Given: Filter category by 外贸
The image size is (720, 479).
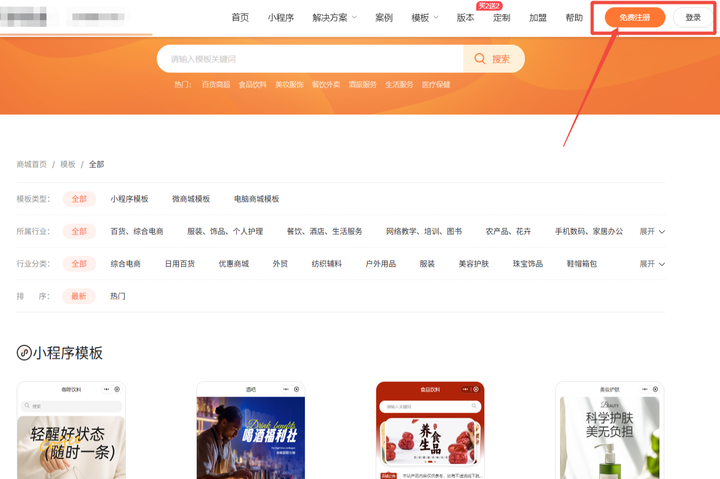Looking at the screenshot, I should pos(280,264).
